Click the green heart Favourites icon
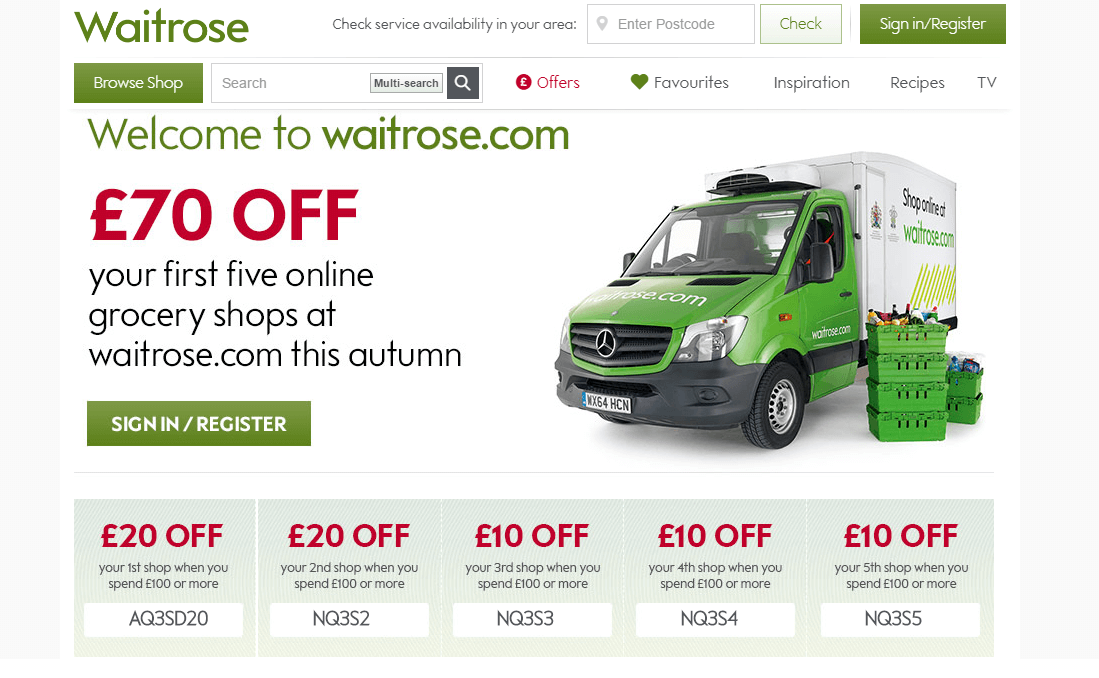The image size is (1099, 678). (x=639, y=81)
